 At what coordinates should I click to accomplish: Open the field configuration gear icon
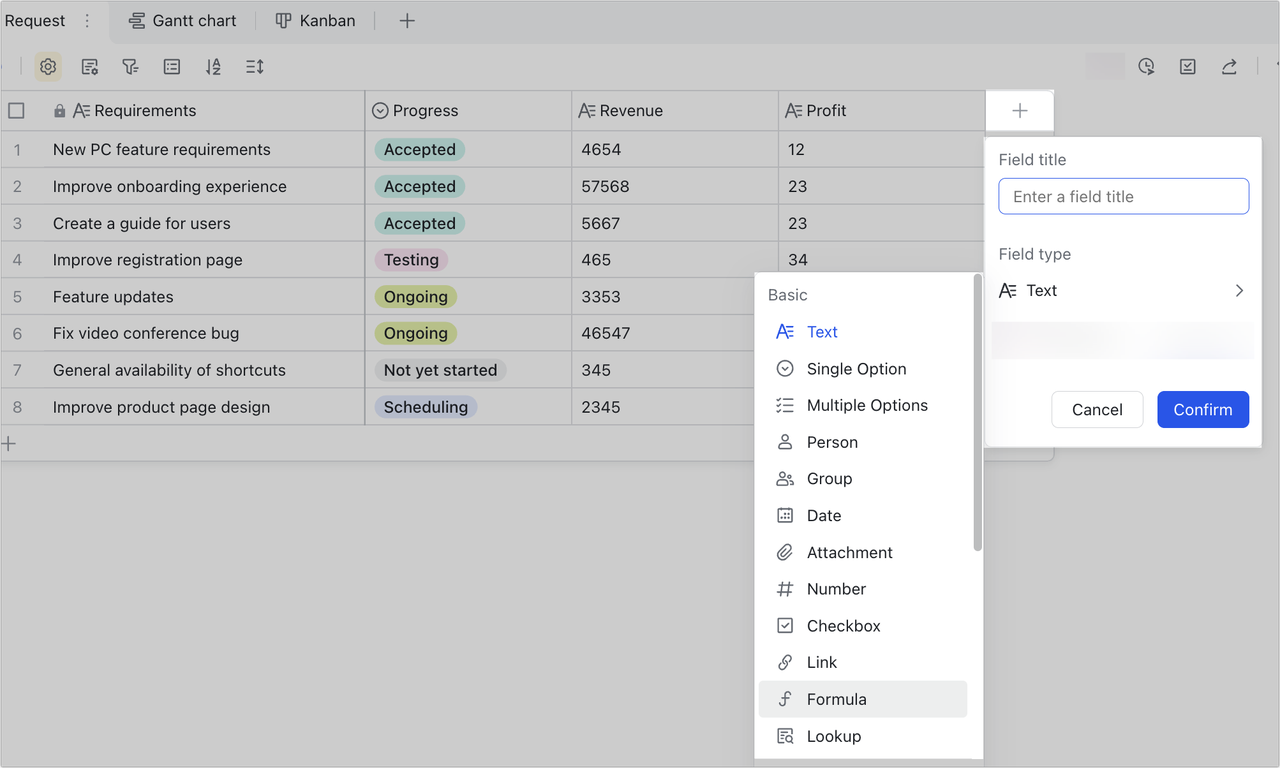click(x=48, y=66)
